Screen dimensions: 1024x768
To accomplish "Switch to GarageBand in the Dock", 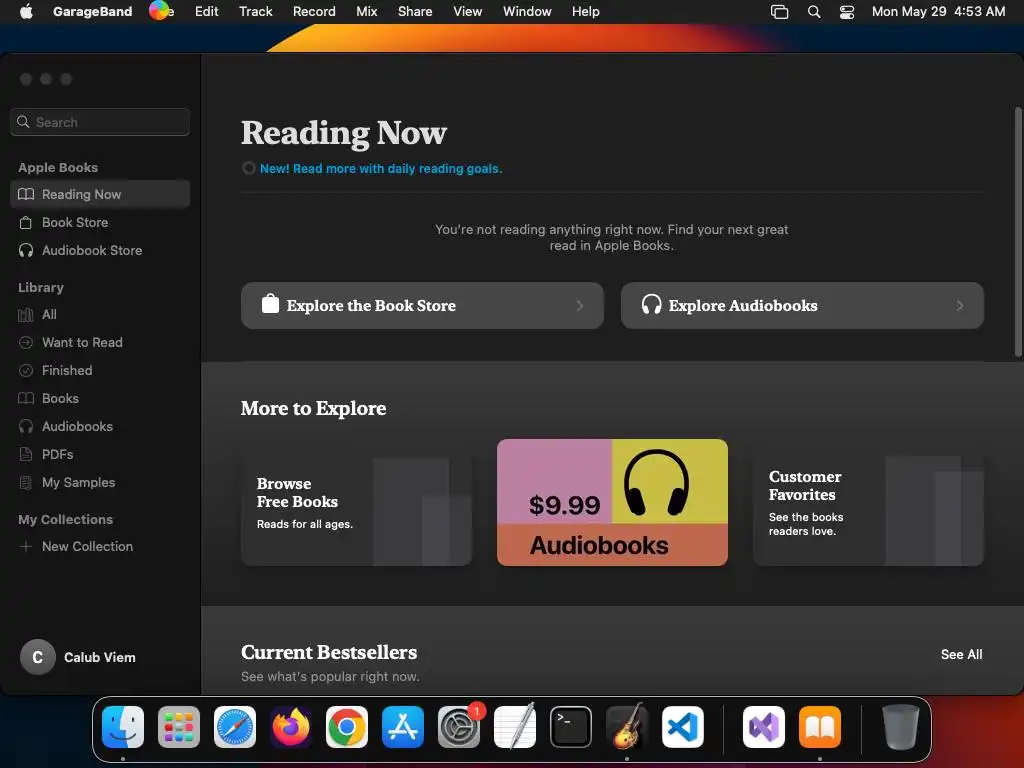I will [x=627, y=727].
